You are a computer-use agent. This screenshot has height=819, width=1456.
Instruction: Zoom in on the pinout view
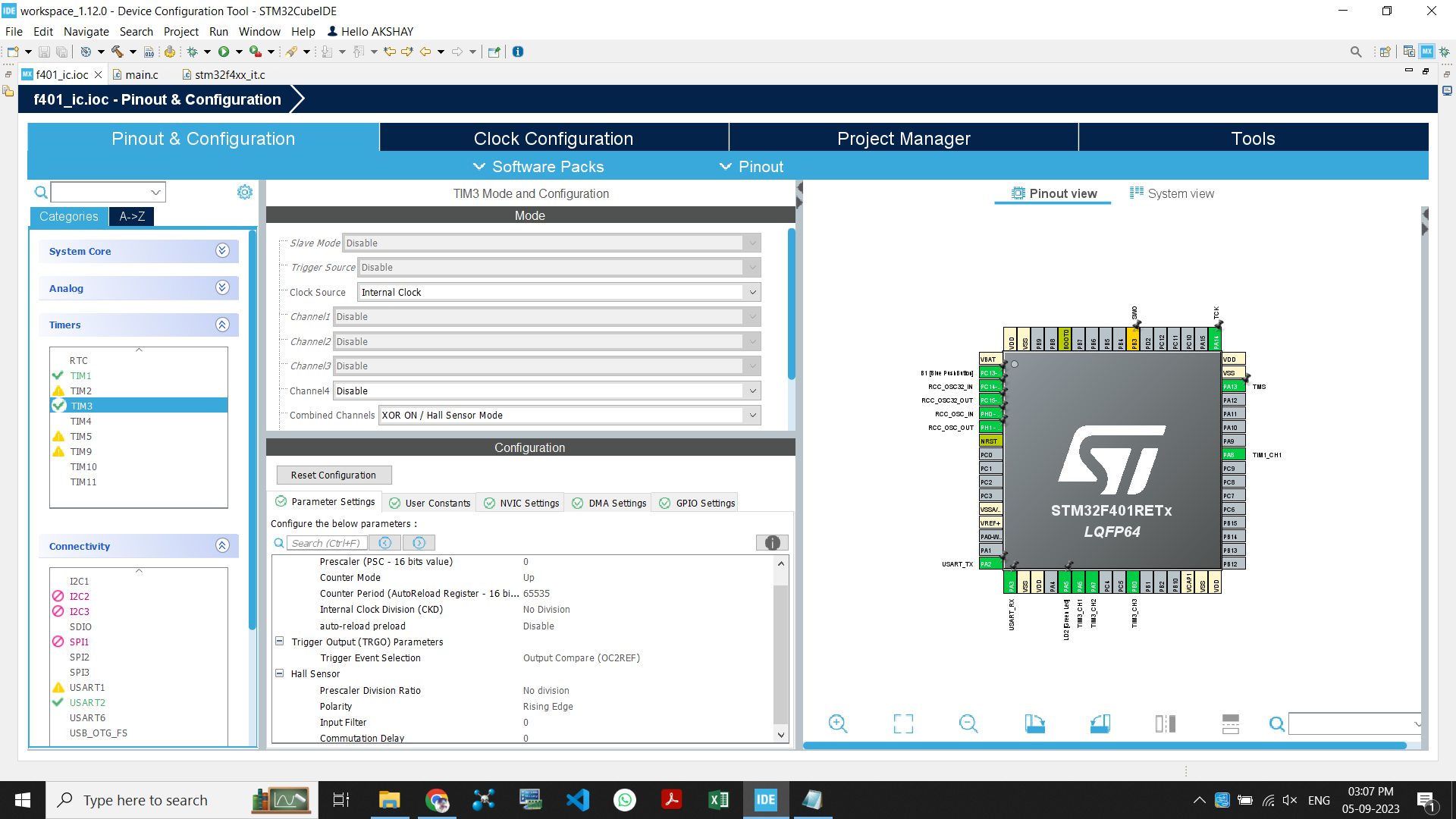[837, 724]
